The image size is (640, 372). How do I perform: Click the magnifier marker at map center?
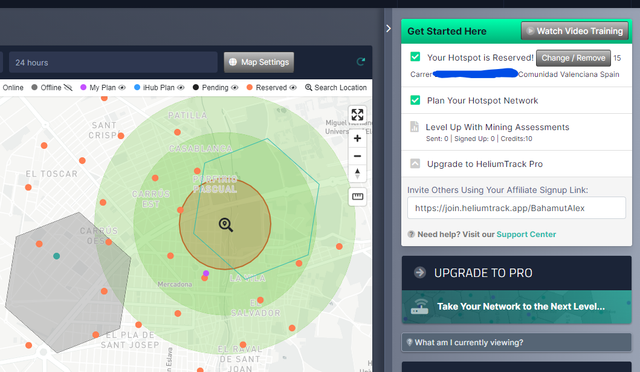pyautogui.click(x=225, y=225)
